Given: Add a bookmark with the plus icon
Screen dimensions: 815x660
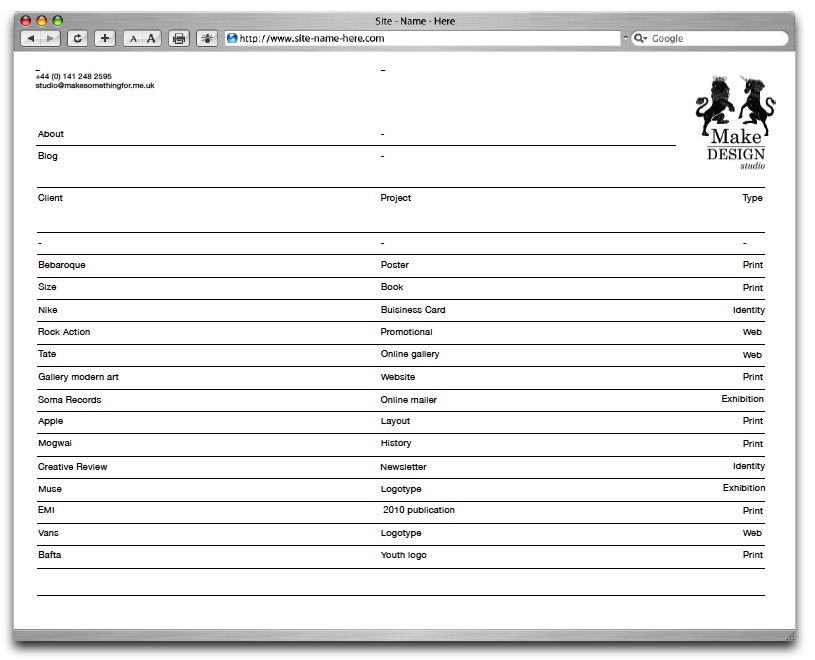Looking at the screenshot, I should click(104, 38).
